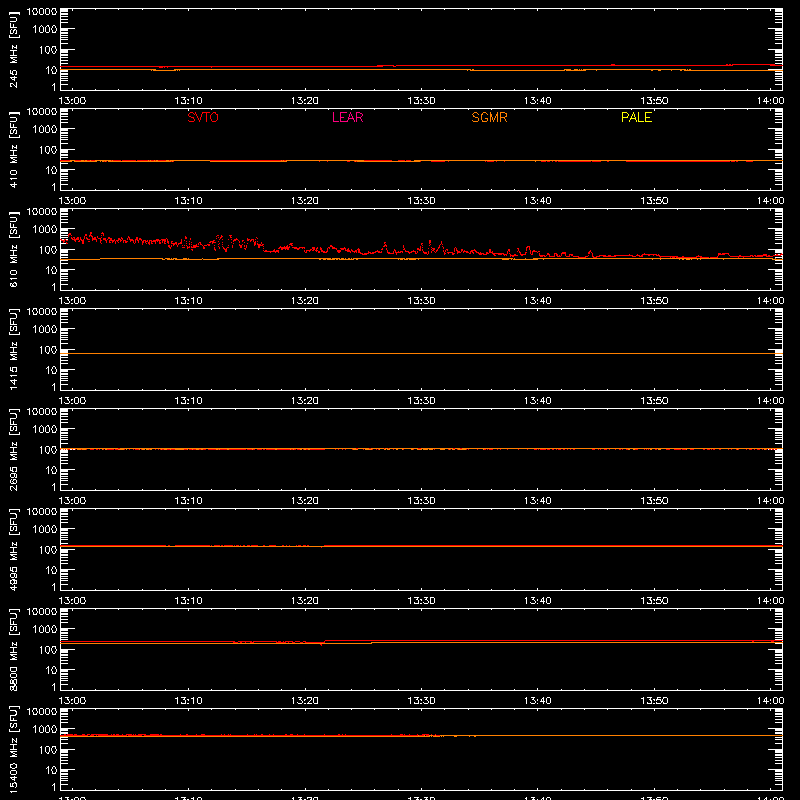Select the 2695 MHz [SFU] axis title
Screen dimensions: 800x800
click(13, 449)
